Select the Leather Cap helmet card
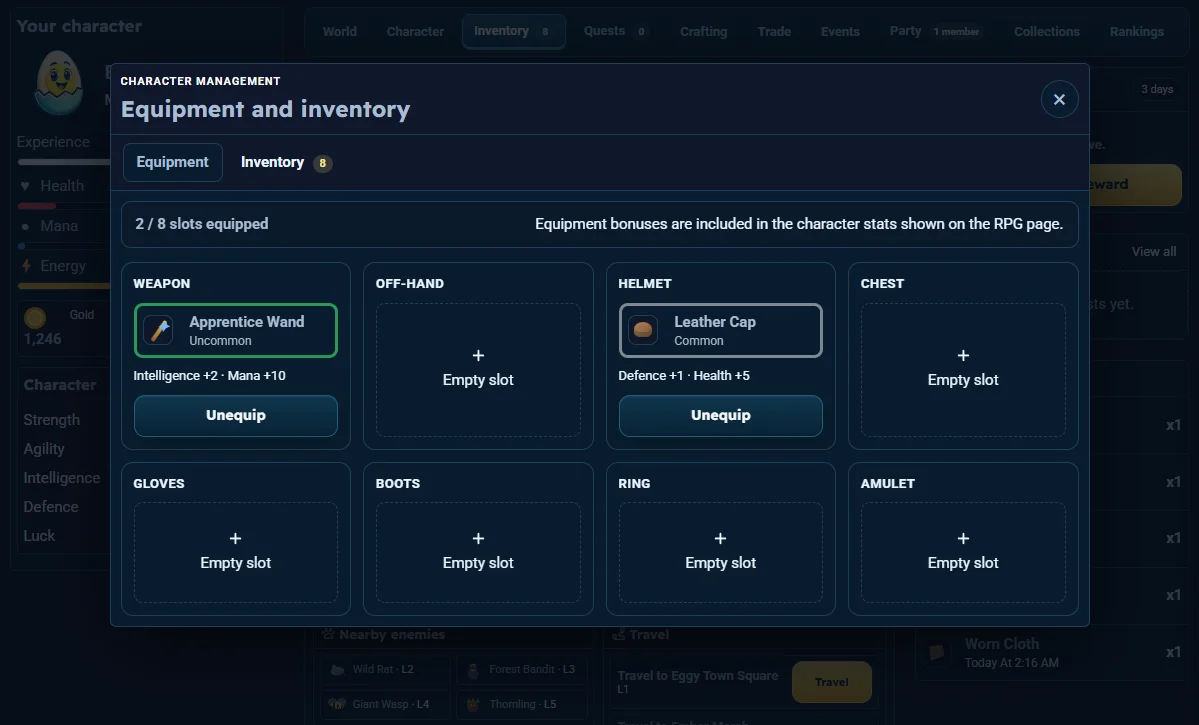 (x=720, y=330)
